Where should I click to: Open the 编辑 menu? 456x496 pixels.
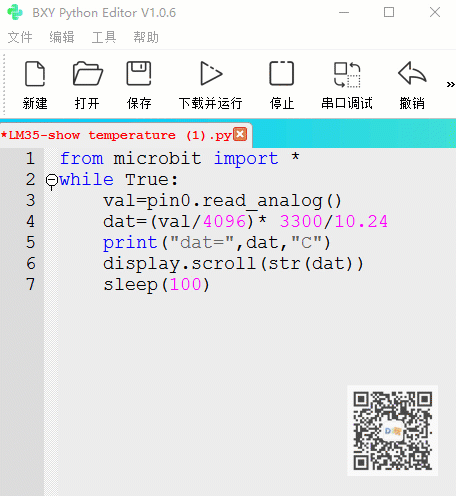click(x=62, y=37)
